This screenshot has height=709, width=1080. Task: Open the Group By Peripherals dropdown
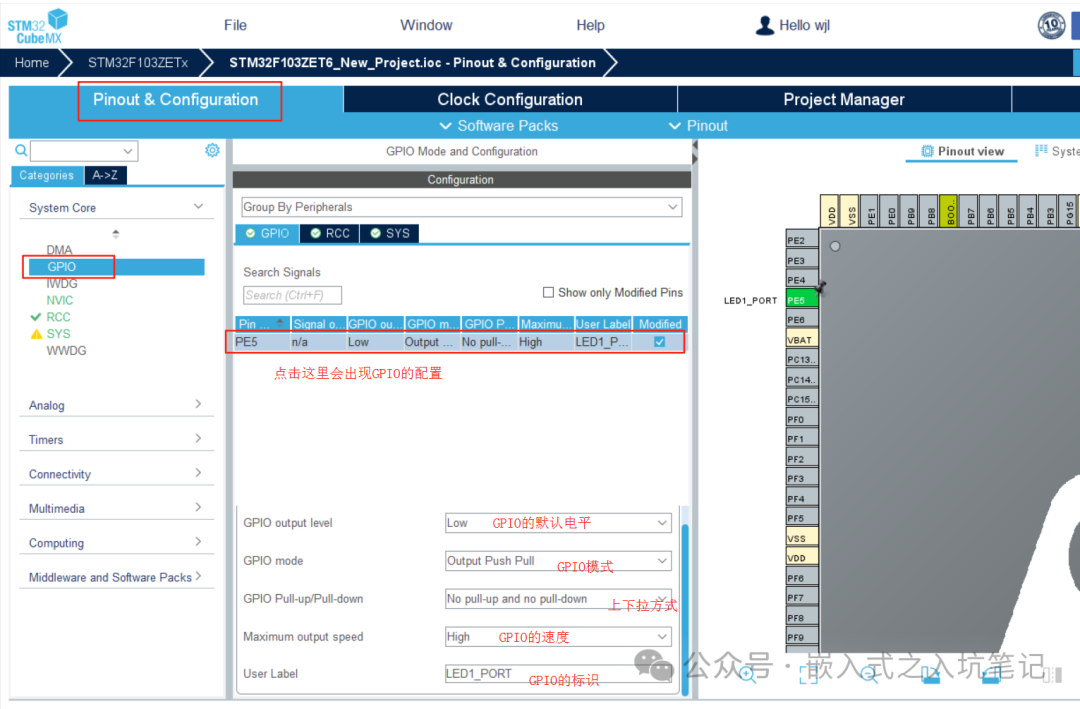(461, 207)
